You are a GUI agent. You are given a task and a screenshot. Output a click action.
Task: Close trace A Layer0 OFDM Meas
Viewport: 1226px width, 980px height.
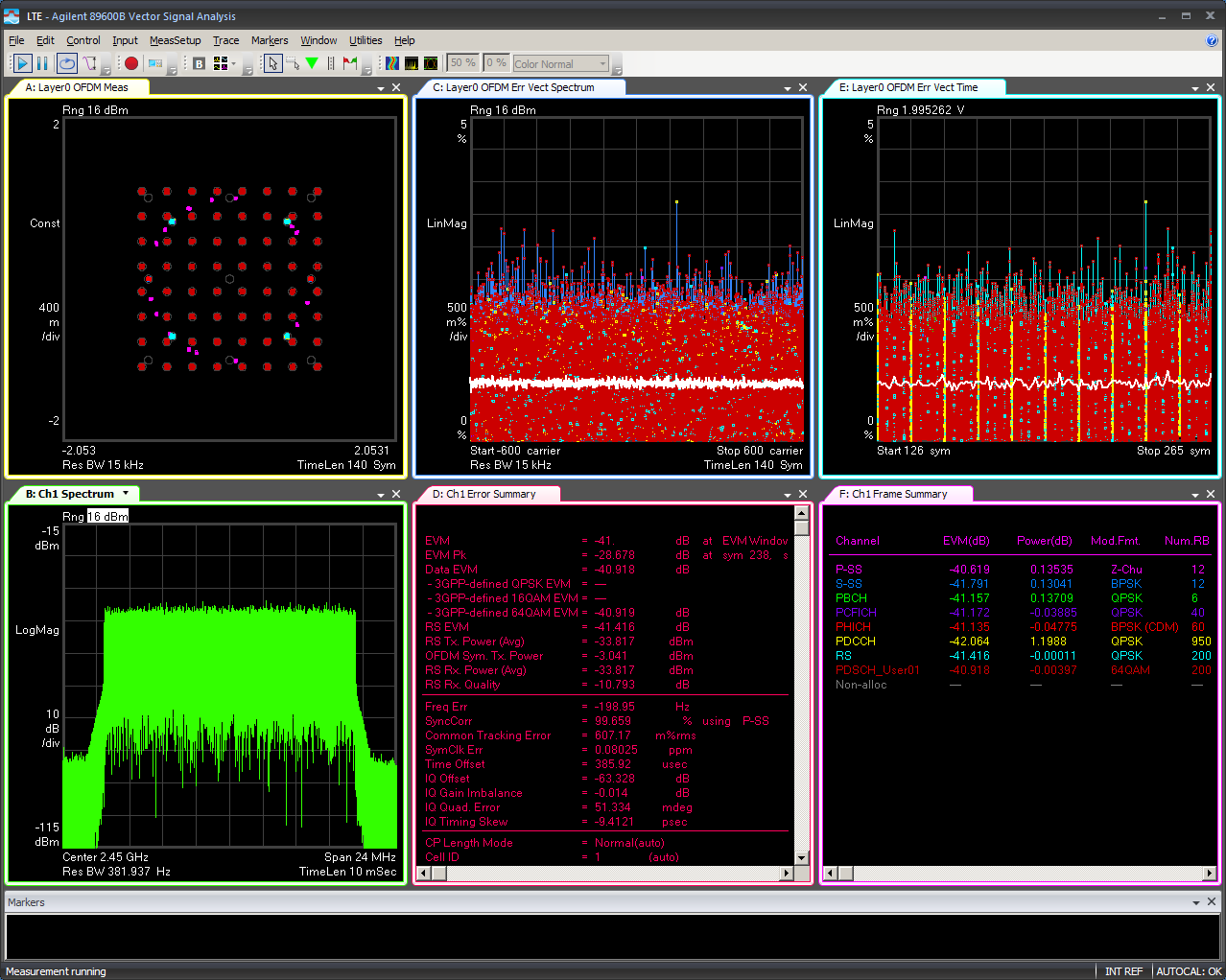pos(396,87)
